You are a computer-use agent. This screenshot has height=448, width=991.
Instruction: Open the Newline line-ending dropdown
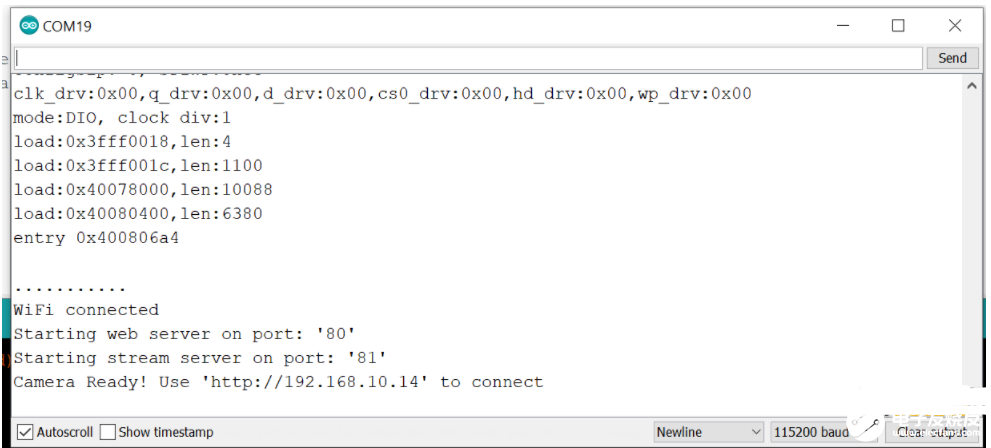pos(708,432)
